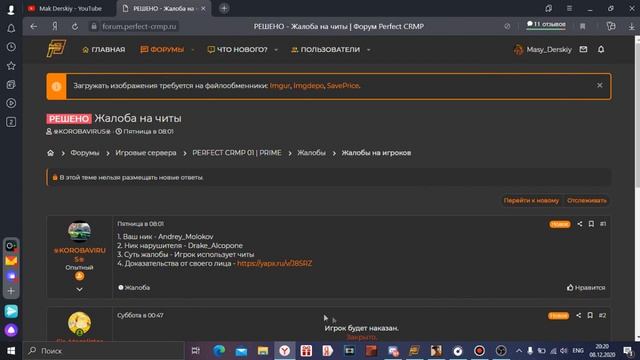Go to PERFECT CRMP 01 | PRIME breadcrumb
640x360 pixels.
pyautogui.click(x=237, y=153)
